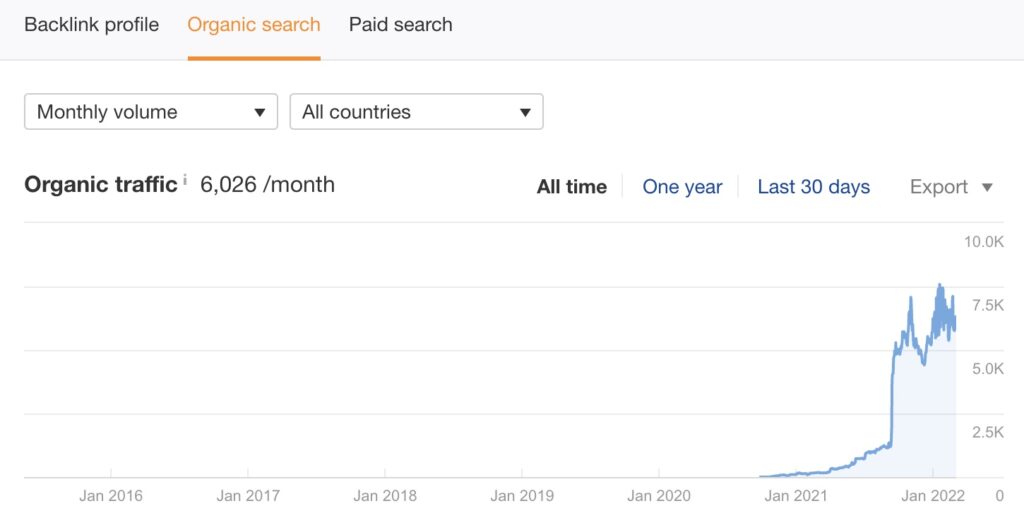Click the Jan 2022 axis label
This screenshot has height=525, width=1024.
[x=932, y=495]
